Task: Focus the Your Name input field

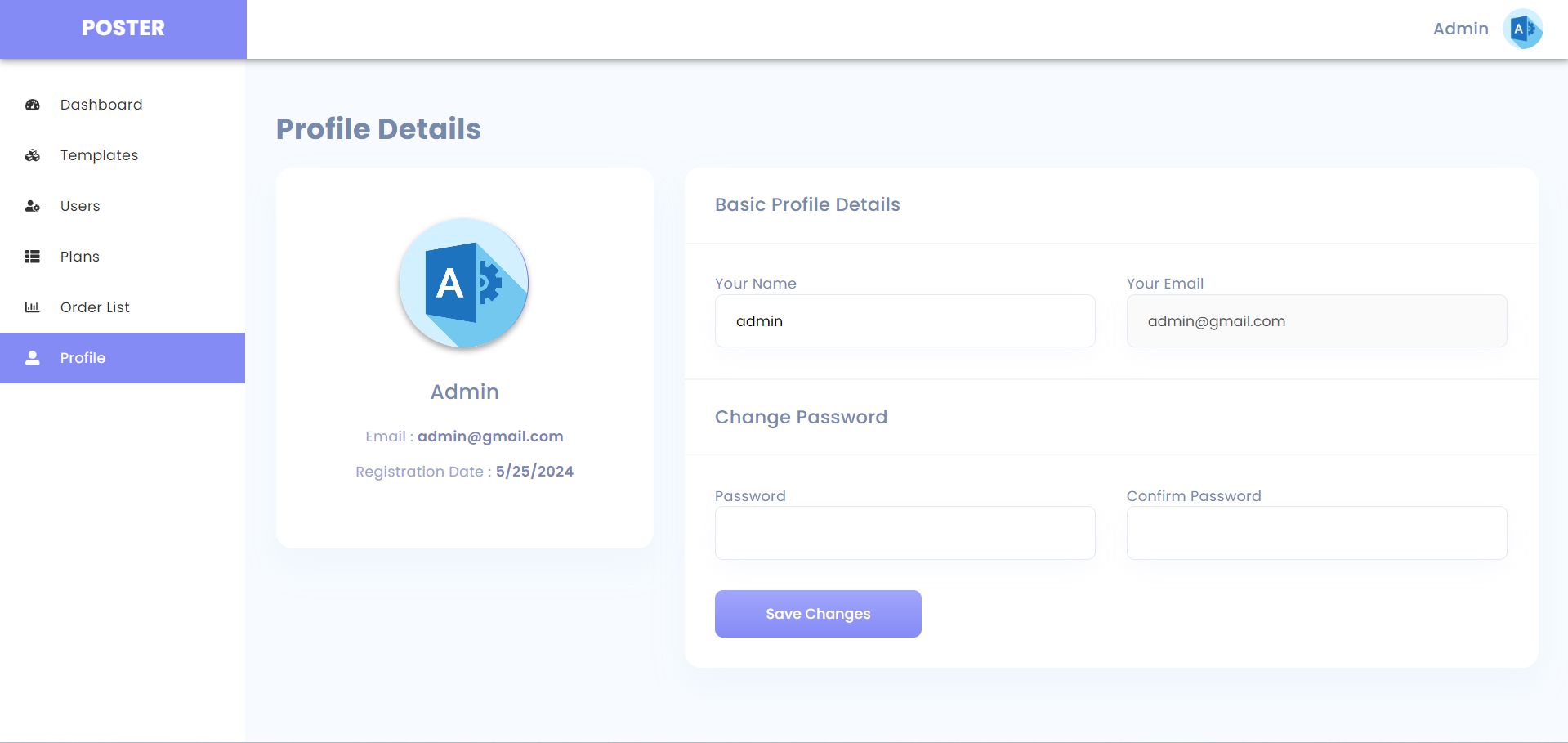Action: point(905,321)
